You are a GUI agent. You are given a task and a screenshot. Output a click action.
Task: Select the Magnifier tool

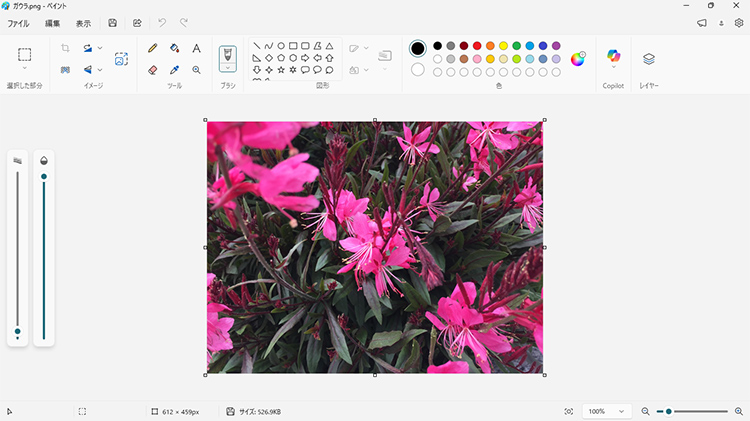point(196,70)
